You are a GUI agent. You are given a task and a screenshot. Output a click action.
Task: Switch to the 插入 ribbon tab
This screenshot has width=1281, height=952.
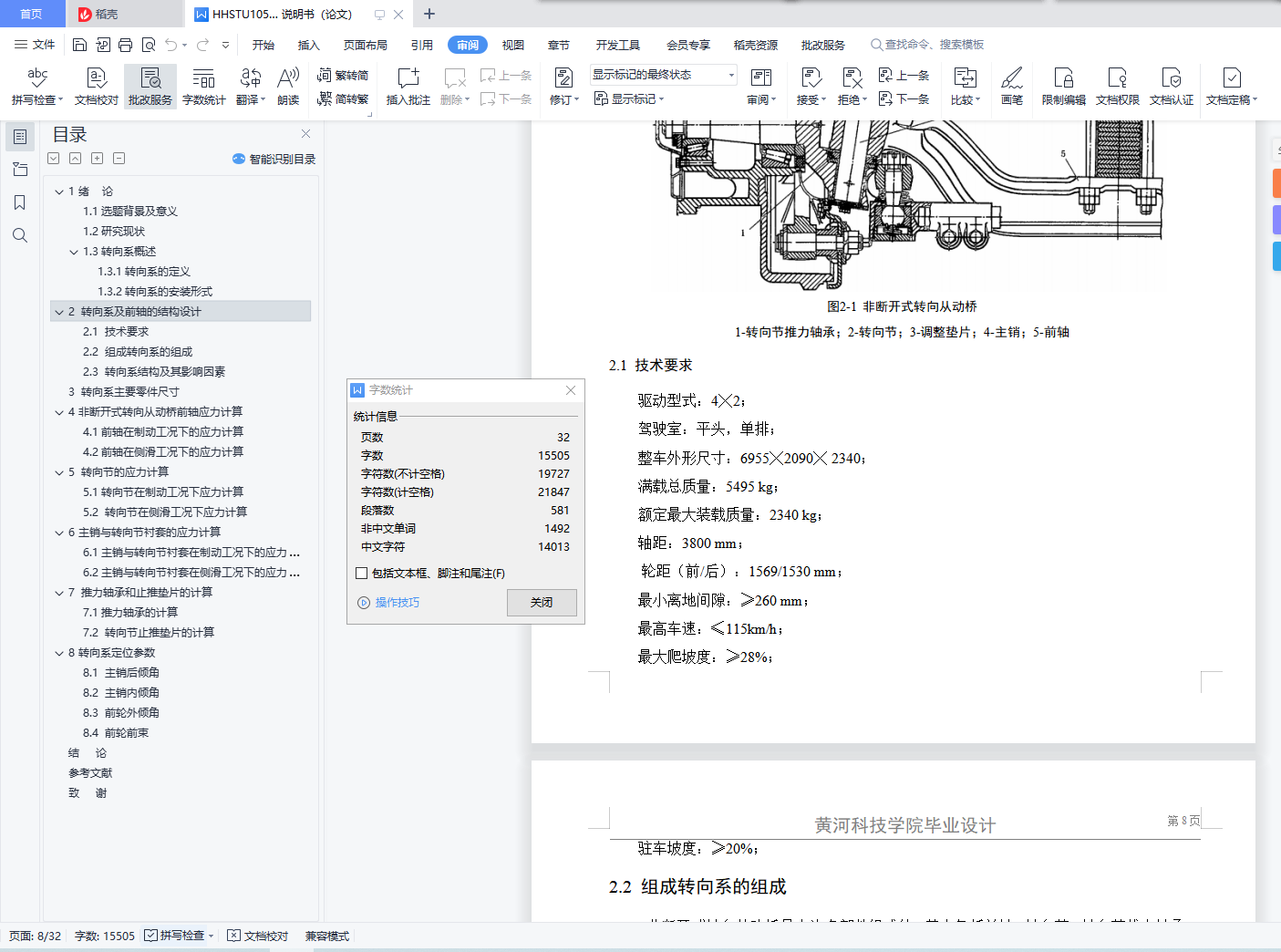[x=309, y=45]
